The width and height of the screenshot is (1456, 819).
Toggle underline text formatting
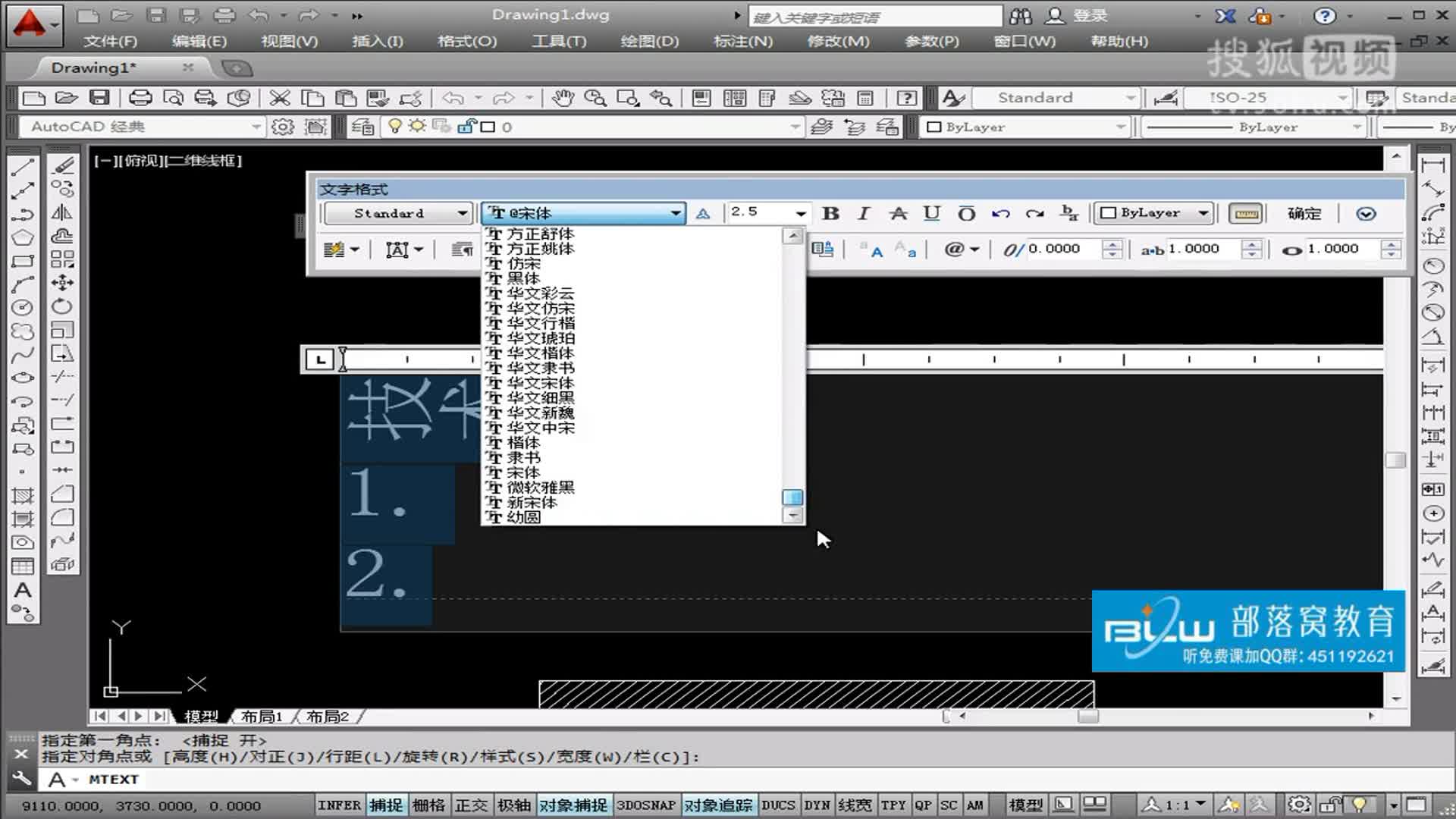931,213
